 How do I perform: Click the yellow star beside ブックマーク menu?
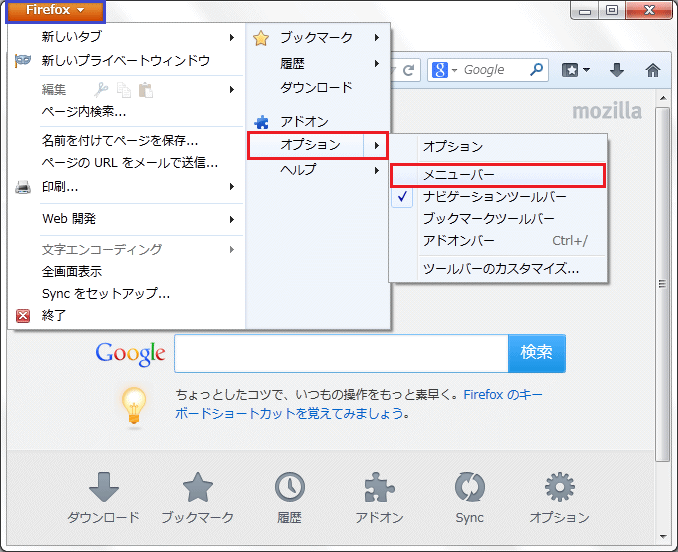(x=261, y=38)
